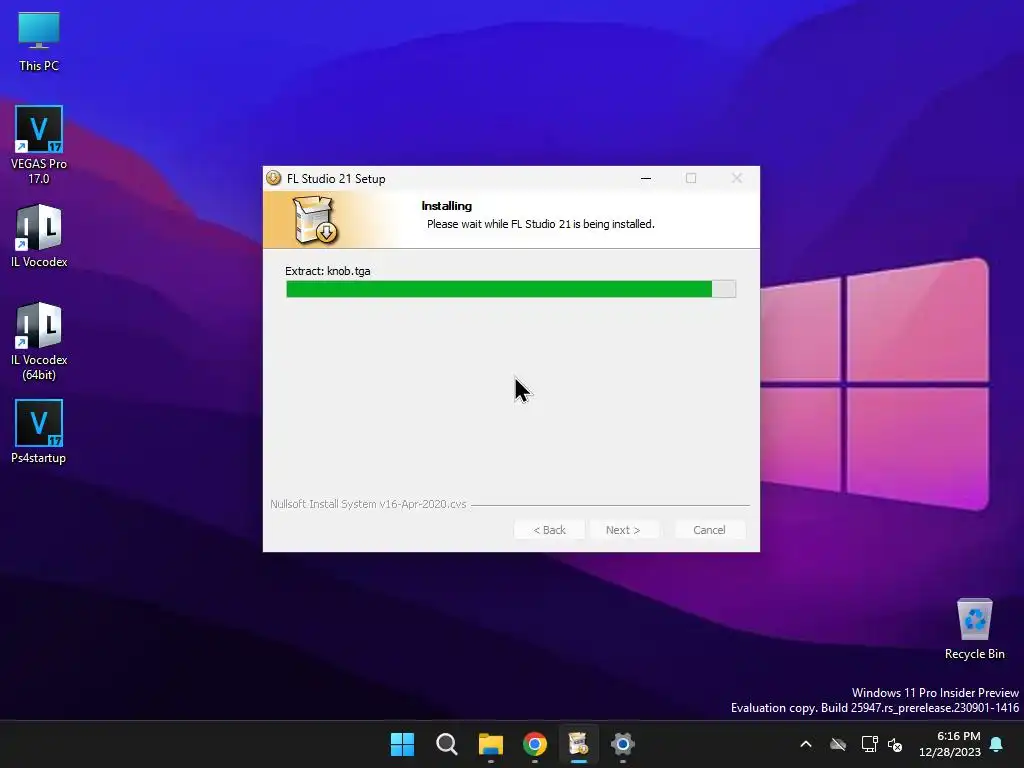
Task: Open File Explorer from the taskbar
Action: [490, 744]
